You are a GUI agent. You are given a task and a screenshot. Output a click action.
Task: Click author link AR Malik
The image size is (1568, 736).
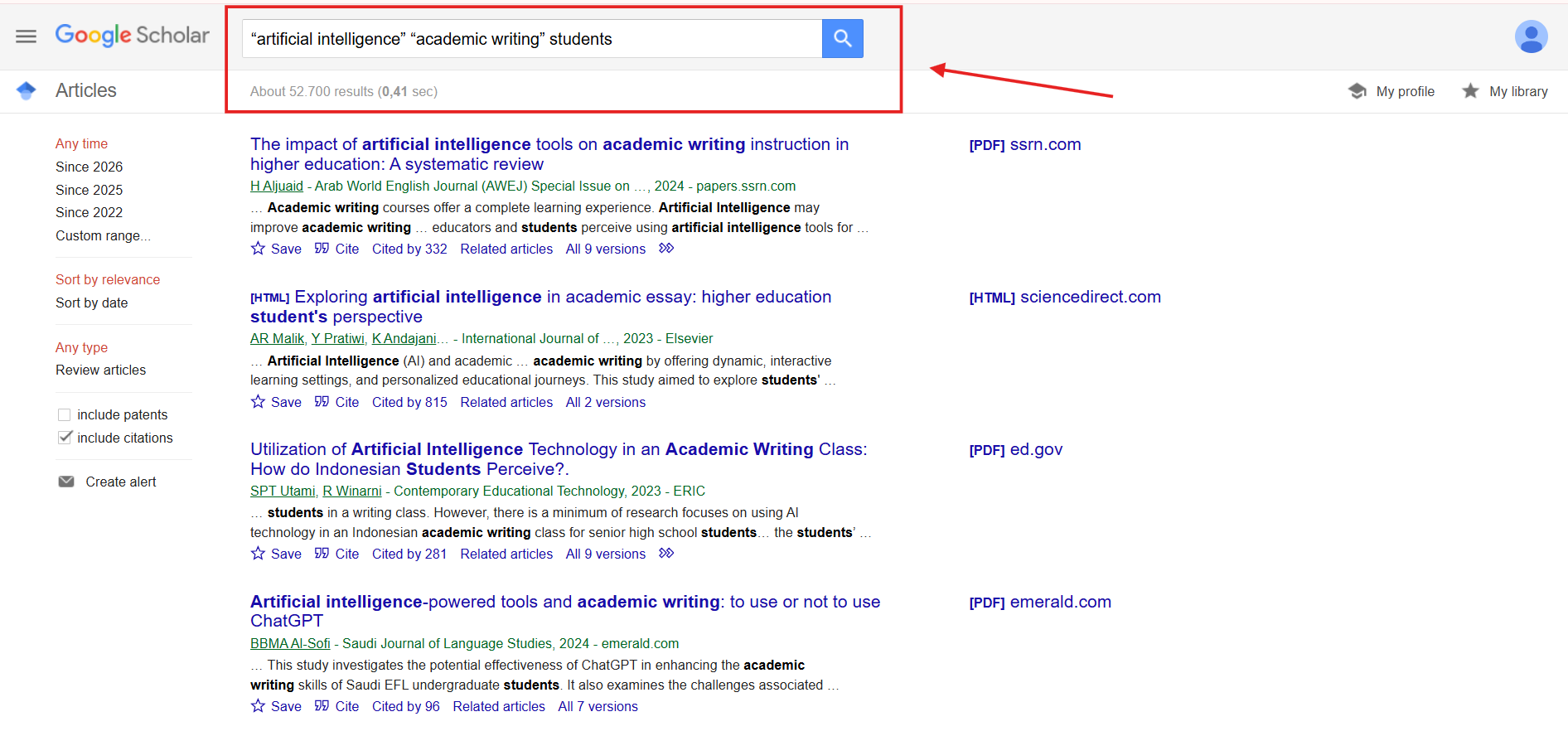tap(277, 338)
